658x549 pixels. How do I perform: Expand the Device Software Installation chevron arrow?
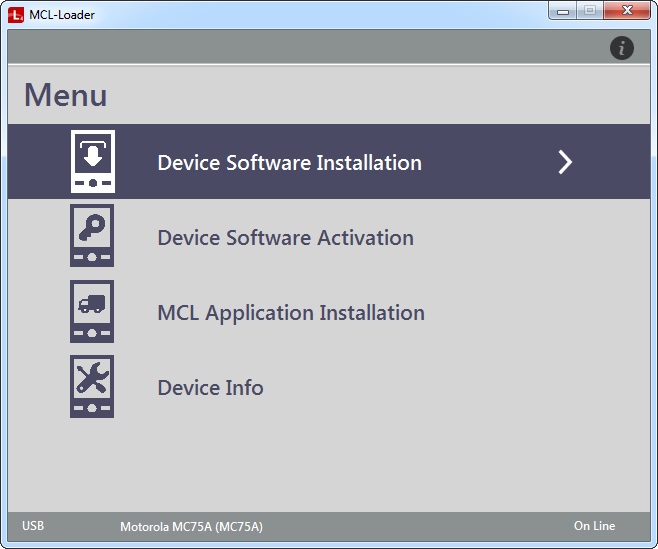click(x=565, y=162)
